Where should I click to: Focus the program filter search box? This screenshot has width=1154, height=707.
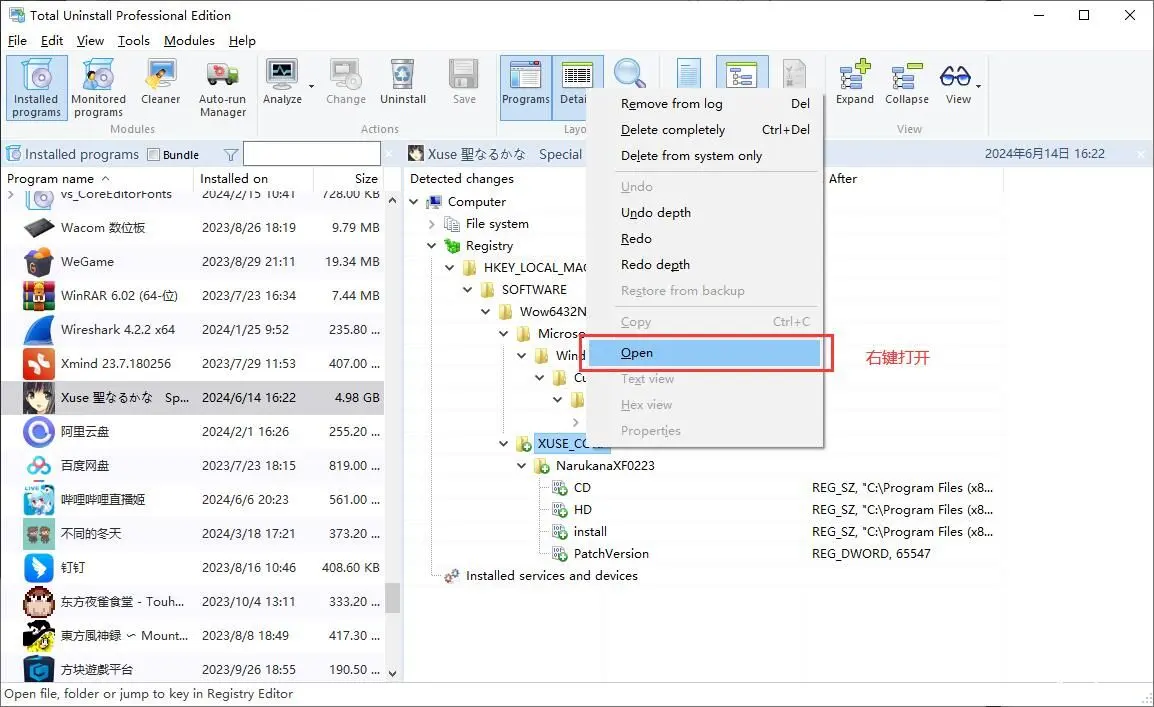pyautogui.click(x=312, y=154)
